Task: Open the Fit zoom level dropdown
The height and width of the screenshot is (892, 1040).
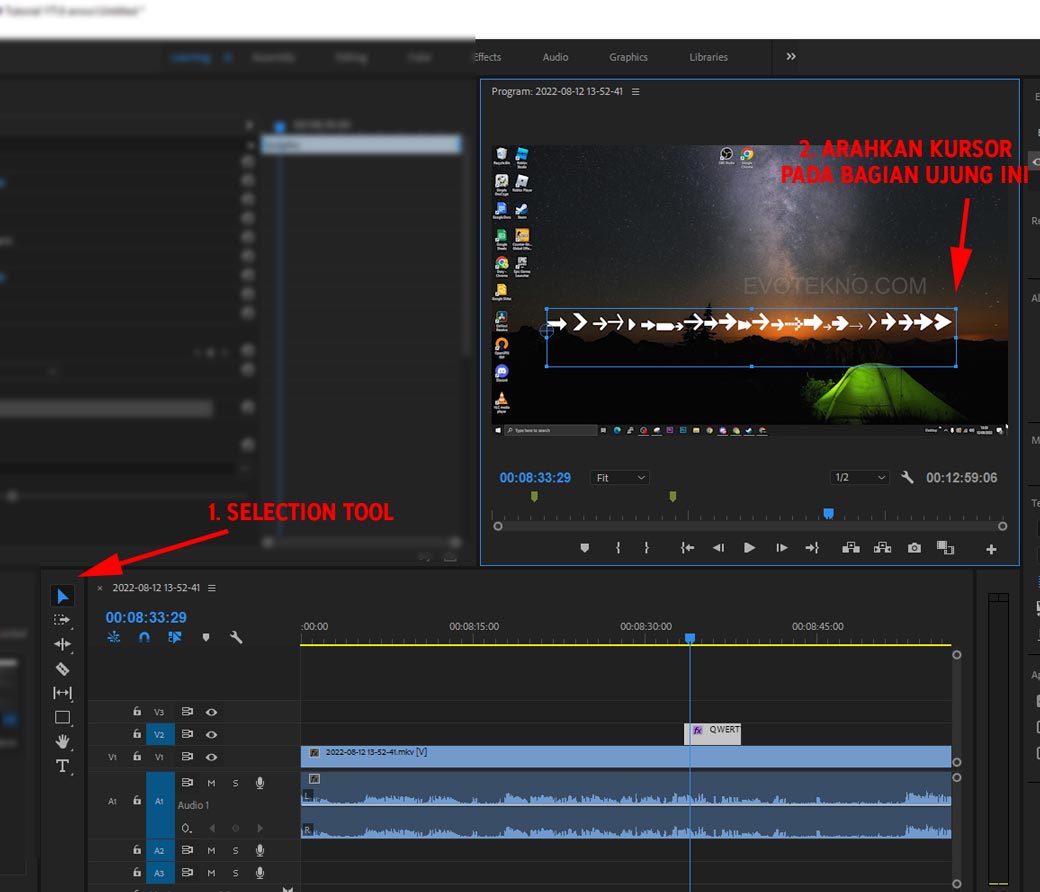Action: pos(620,478)
